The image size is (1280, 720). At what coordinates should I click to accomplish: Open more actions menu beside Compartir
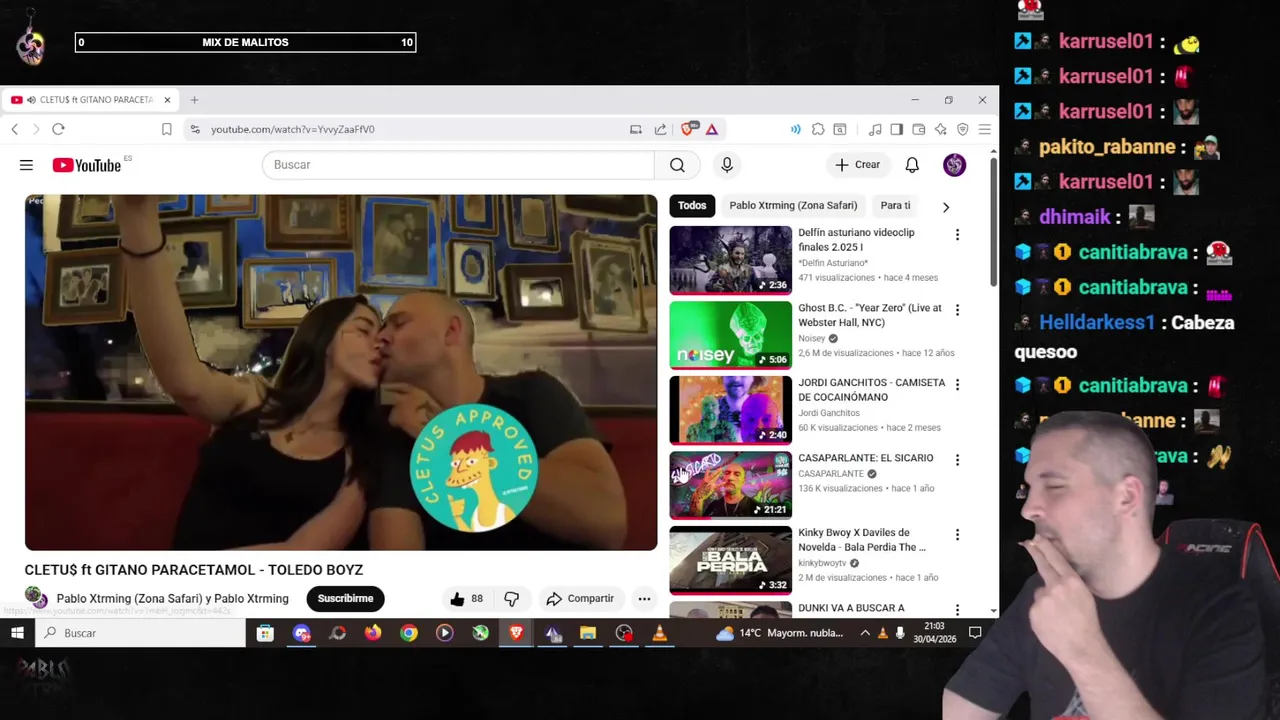click(644, 599)
